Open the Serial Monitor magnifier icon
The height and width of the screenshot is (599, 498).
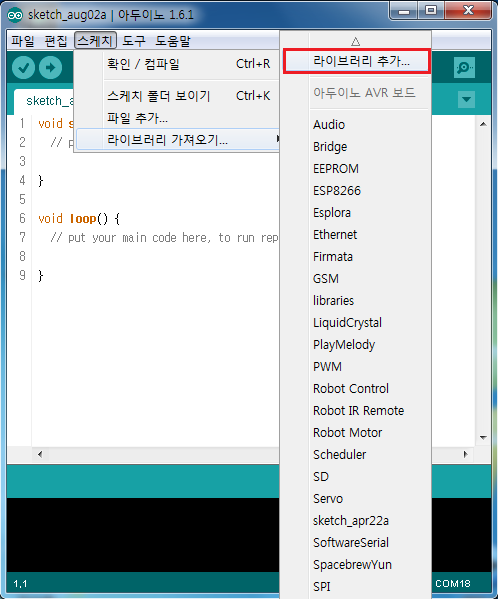pos(464,68)
